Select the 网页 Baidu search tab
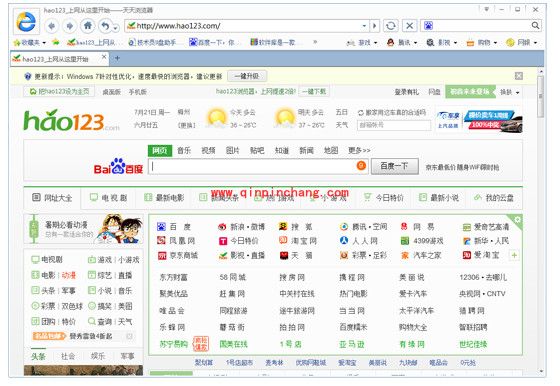This screenshot has height=386, width=560. click(x=160, y=151)
